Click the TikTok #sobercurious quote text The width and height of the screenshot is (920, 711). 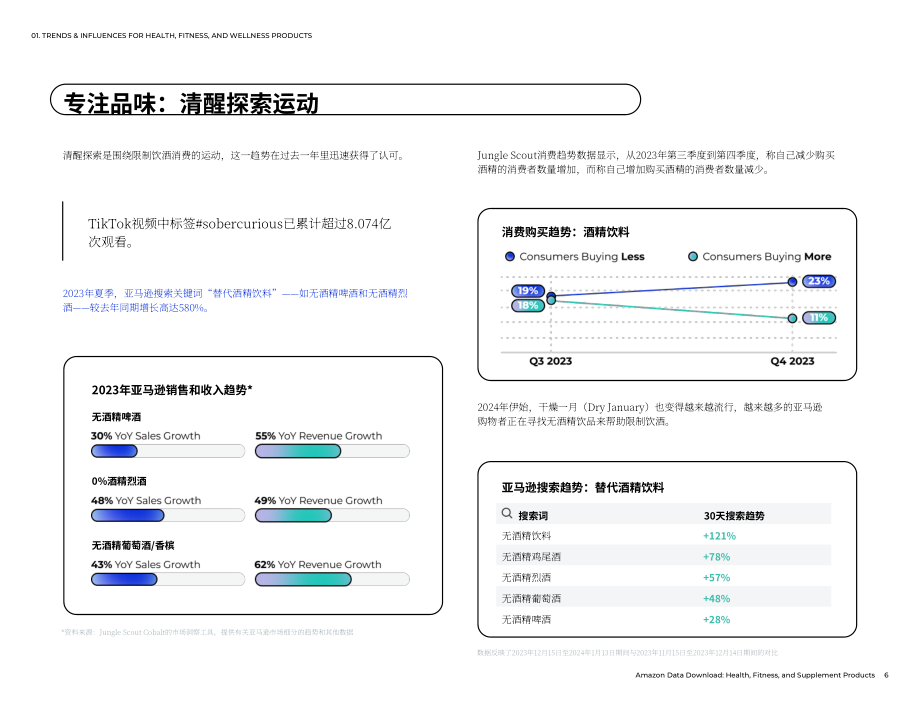pos(239,232)
